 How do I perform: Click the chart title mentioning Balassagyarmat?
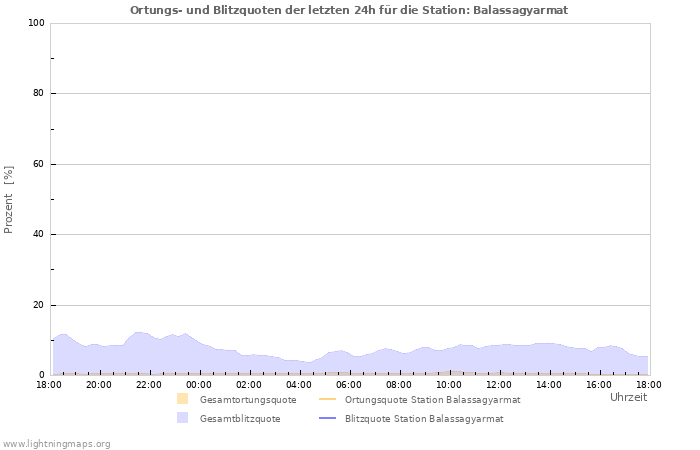point(355,10)
